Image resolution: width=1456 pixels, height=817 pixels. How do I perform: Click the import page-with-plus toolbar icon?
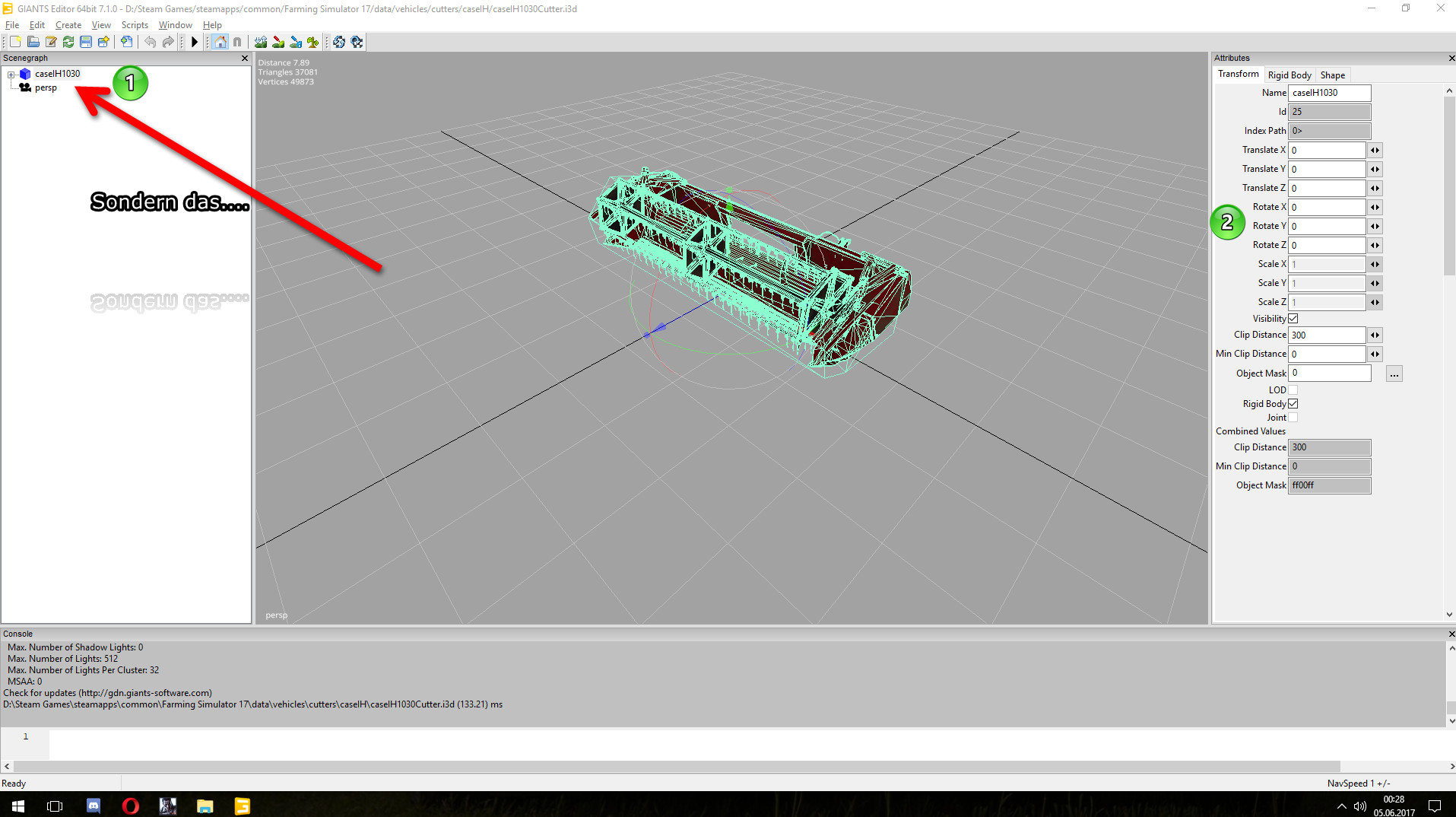point(126,42)
